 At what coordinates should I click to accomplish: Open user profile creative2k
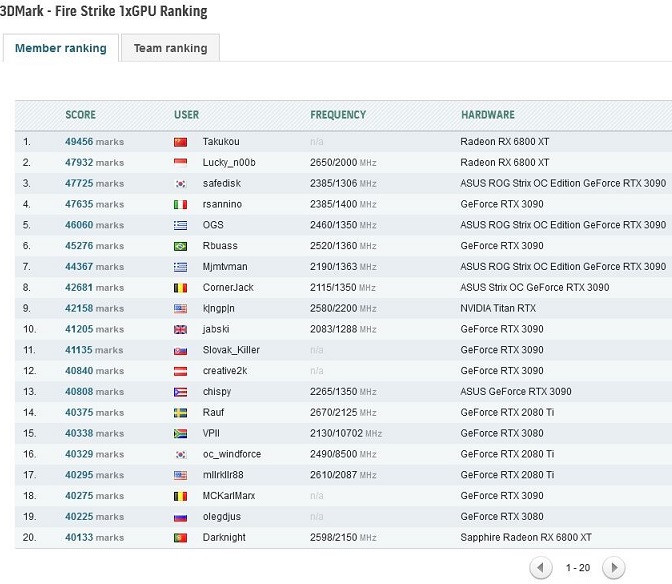pos(225,371)
